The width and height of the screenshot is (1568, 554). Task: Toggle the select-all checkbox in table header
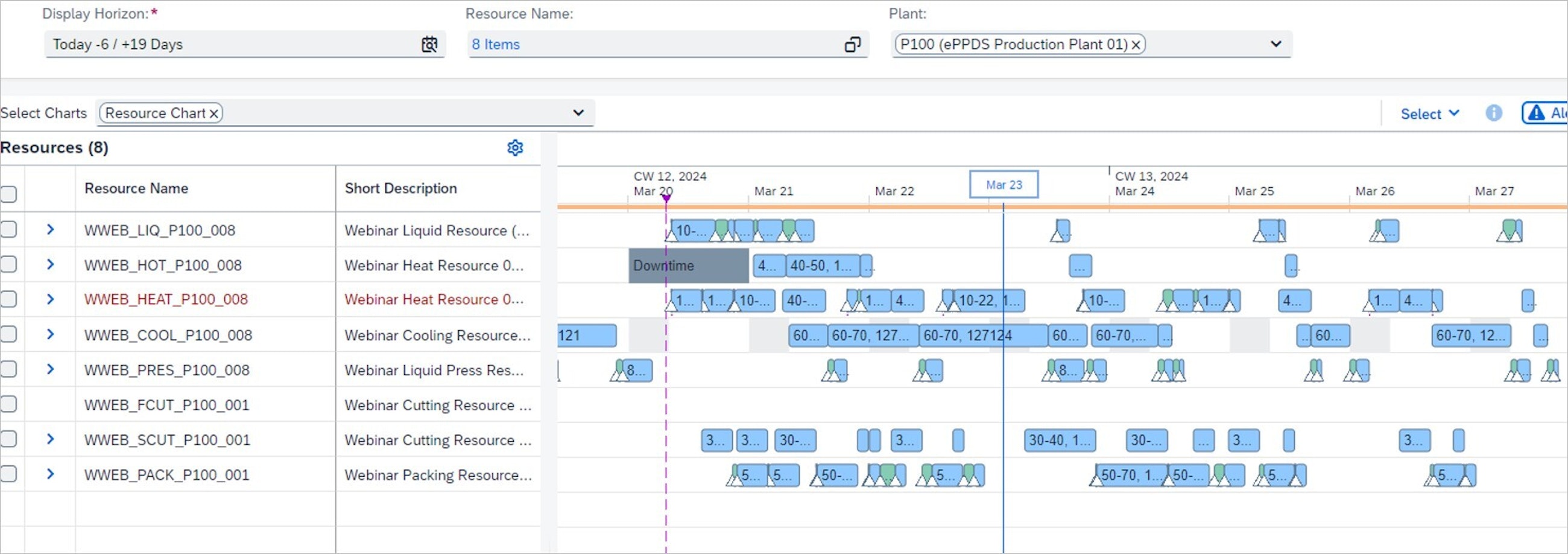pyautogui.click(x=9, y=194)
